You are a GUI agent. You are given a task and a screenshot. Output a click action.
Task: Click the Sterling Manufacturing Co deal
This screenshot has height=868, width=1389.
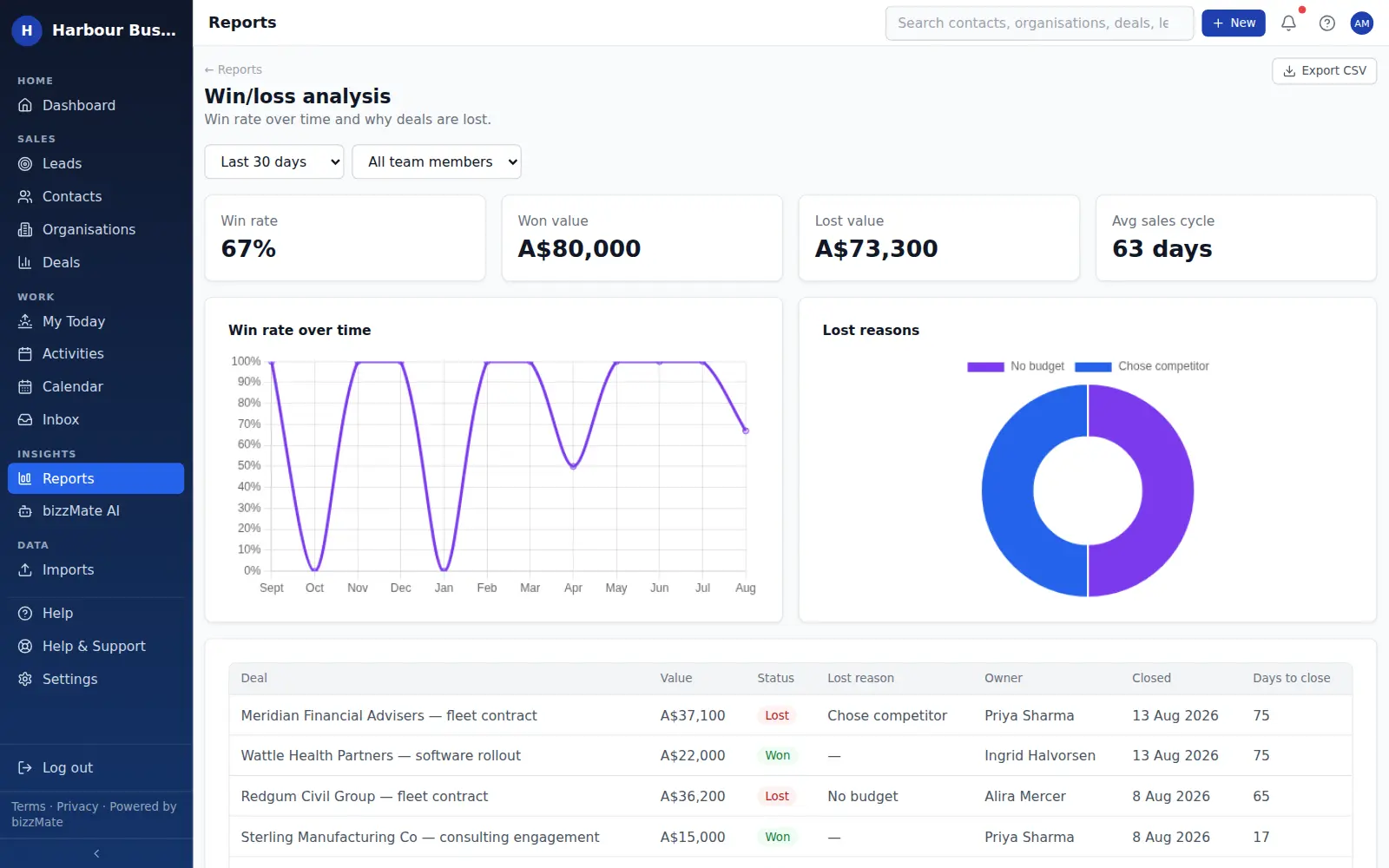tap(420, 838)
